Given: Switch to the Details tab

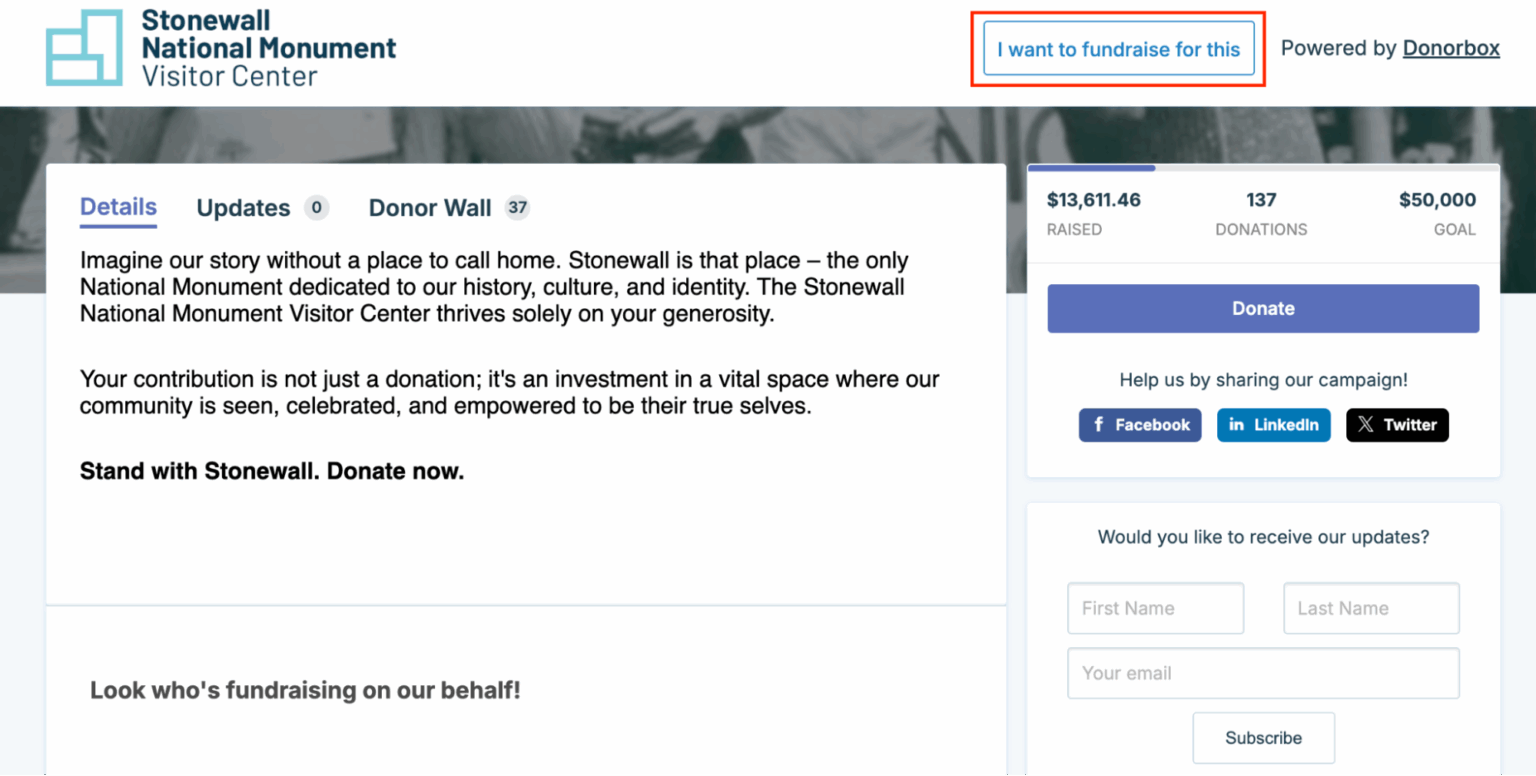Looking at the screenshot, I should tap(118, 208).
